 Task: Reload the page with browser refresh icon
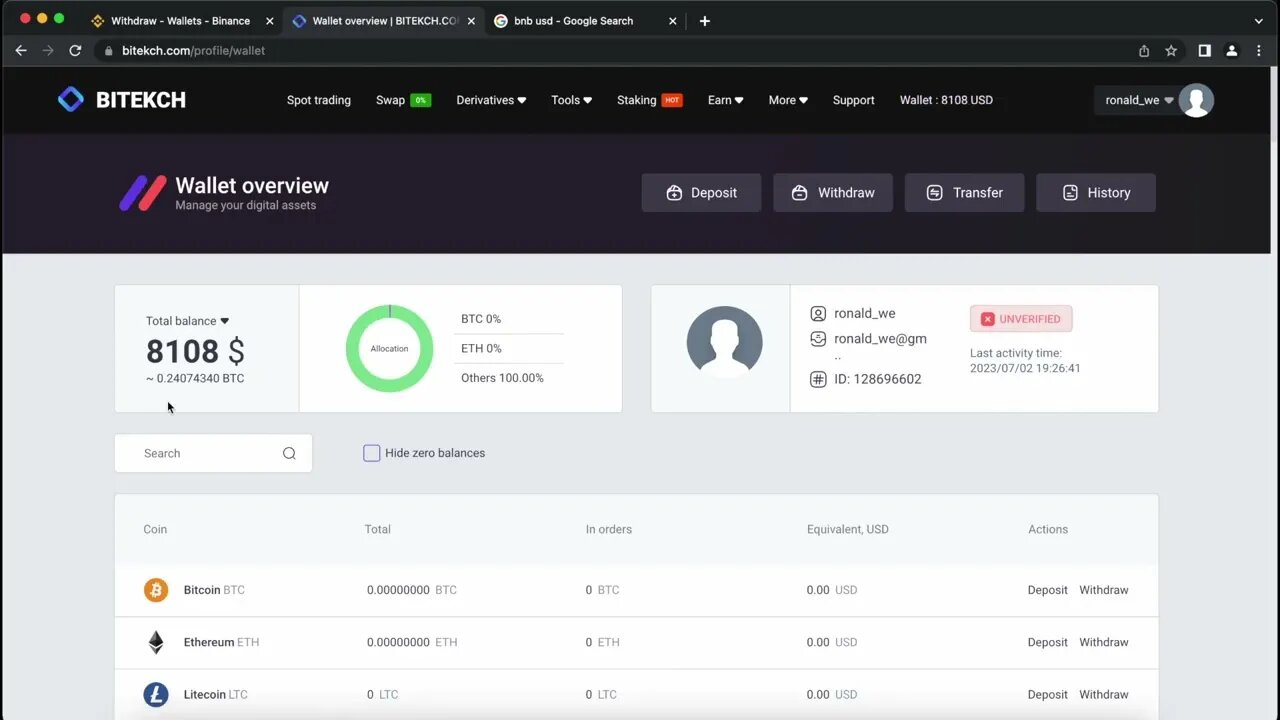(75, 50)
